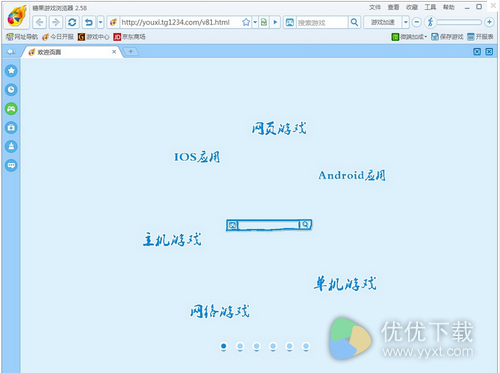Open the 文件 menu
Screen dimensions: 500x373
pos(375,7)
